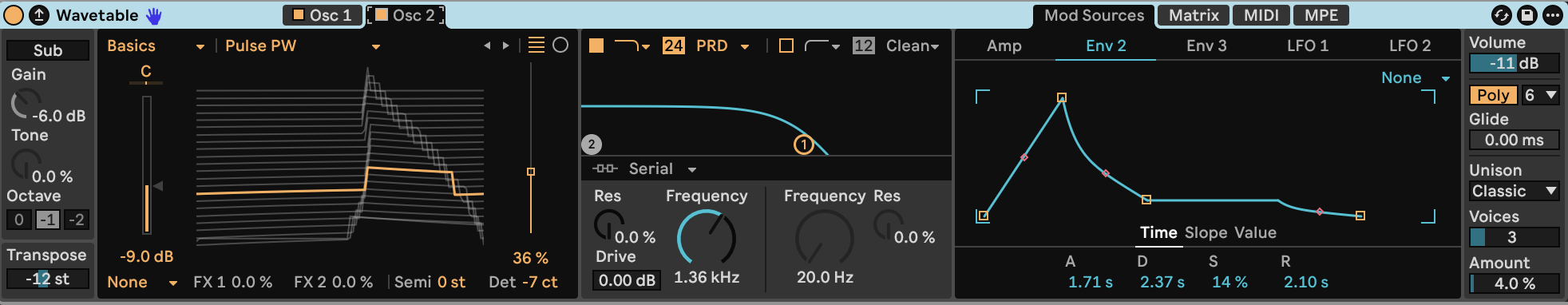Select the Env 3 tab

1206,46
